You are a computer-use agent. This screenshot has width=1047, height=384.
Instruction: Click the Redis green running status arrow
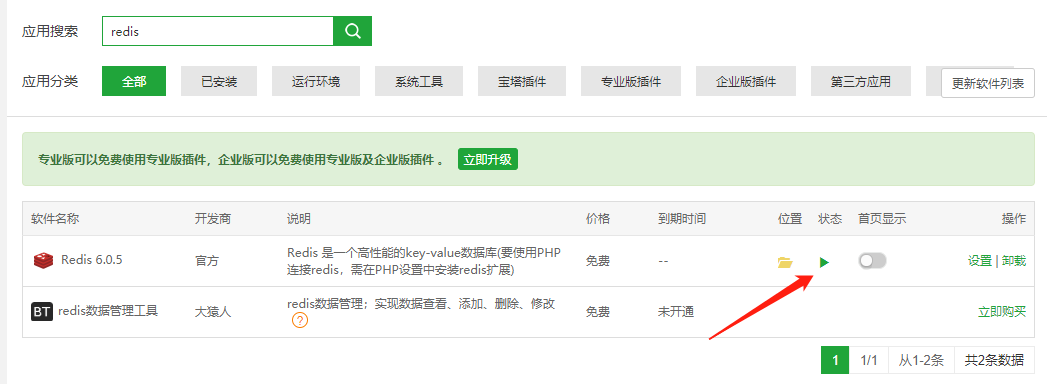[x=825, y=262]
